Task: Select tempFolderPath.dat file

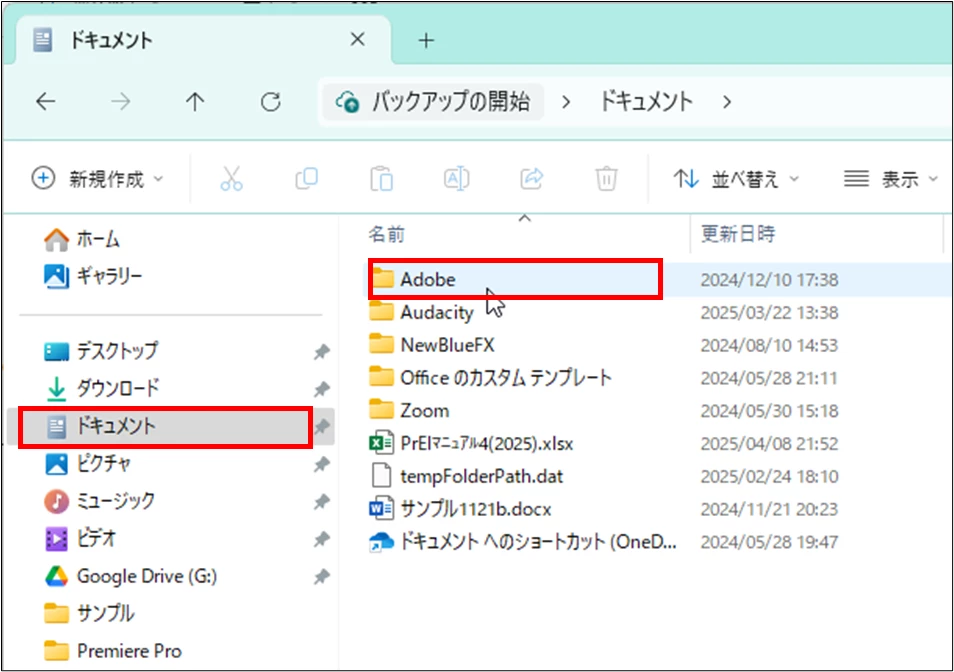Action: pos(466,476)
